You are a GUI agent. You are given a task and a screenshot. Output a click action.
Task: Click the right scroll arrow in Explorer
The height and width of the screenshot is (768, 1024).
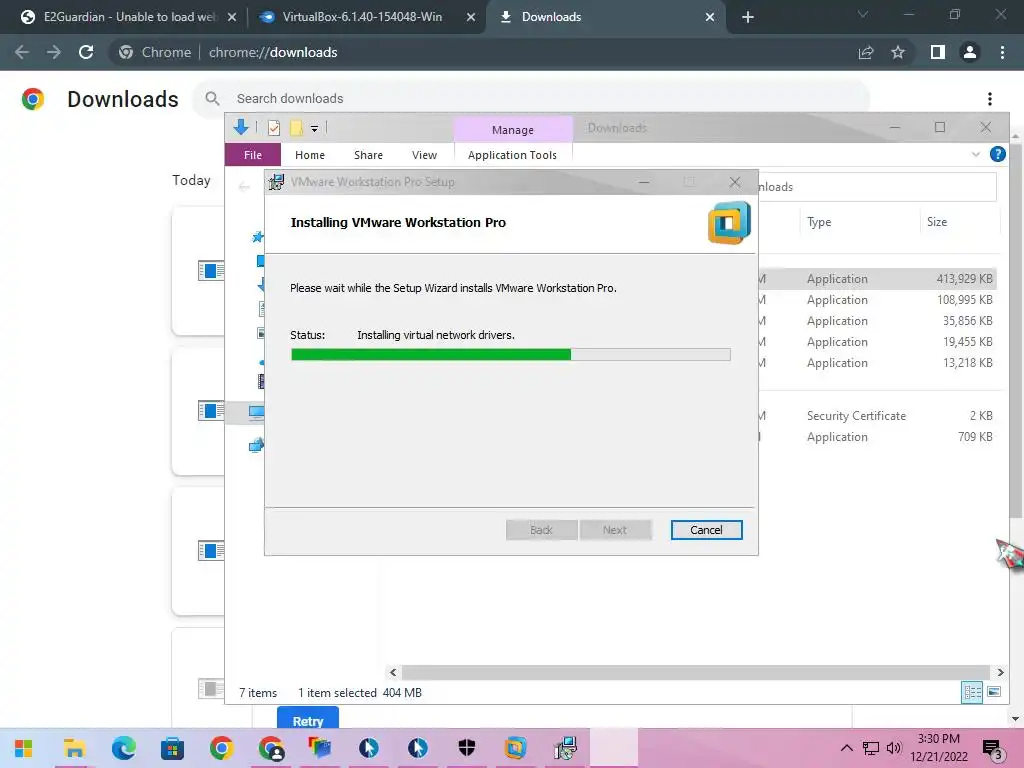tap(1000, 672)
